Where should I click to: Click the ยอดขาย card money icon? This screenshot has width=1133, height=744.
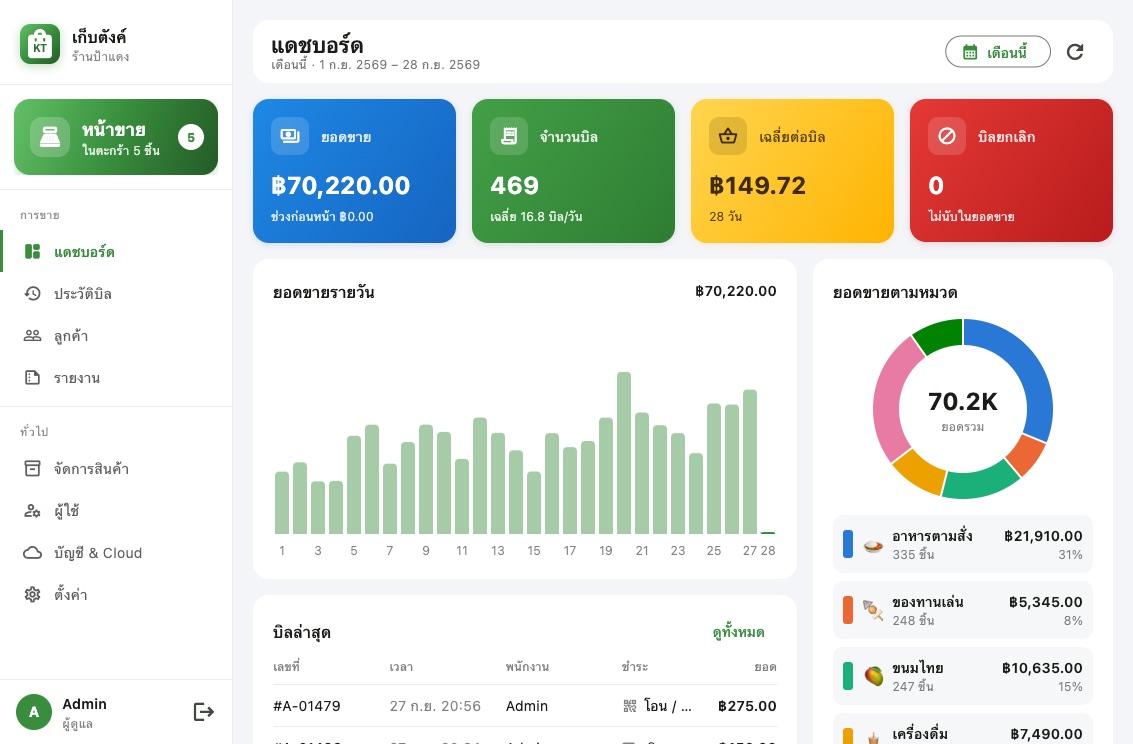pyautogui.click(x=290, y=136)
